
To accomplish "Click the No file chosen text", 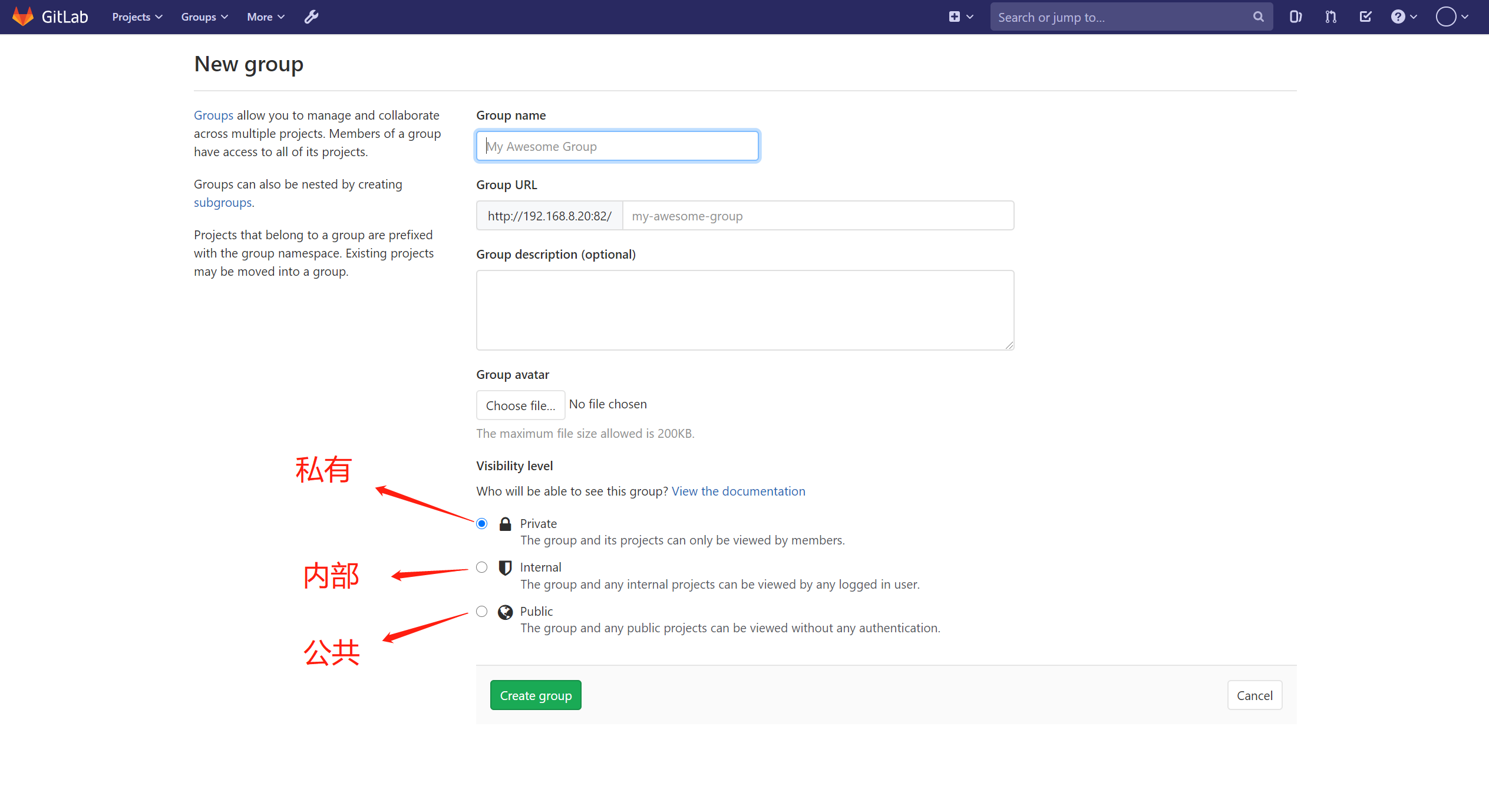I will pyautogui.click(x=608, y=404).
